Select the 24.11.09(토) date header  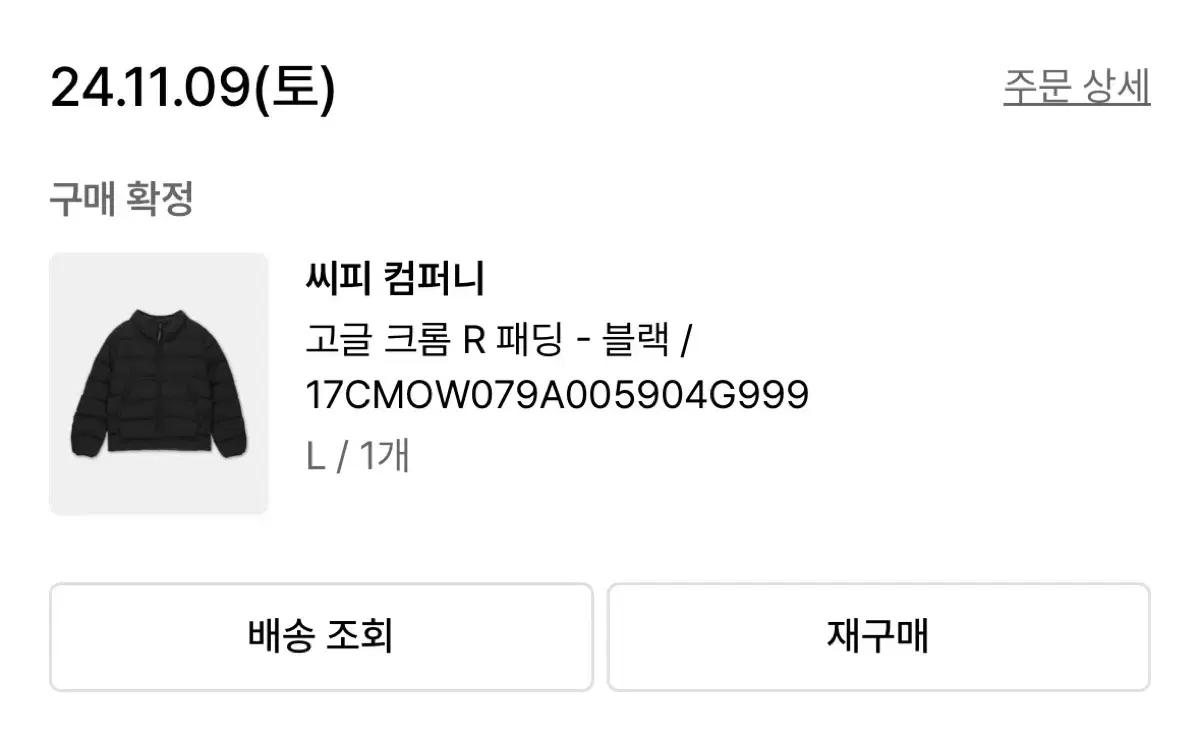point(193,88)
